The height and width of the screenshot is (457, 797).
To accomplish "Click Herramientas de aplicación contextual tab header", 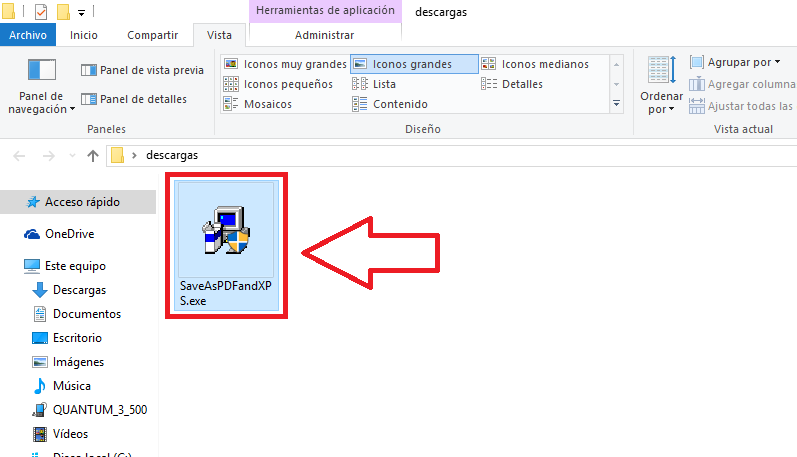I will click(x=325, y=11).
